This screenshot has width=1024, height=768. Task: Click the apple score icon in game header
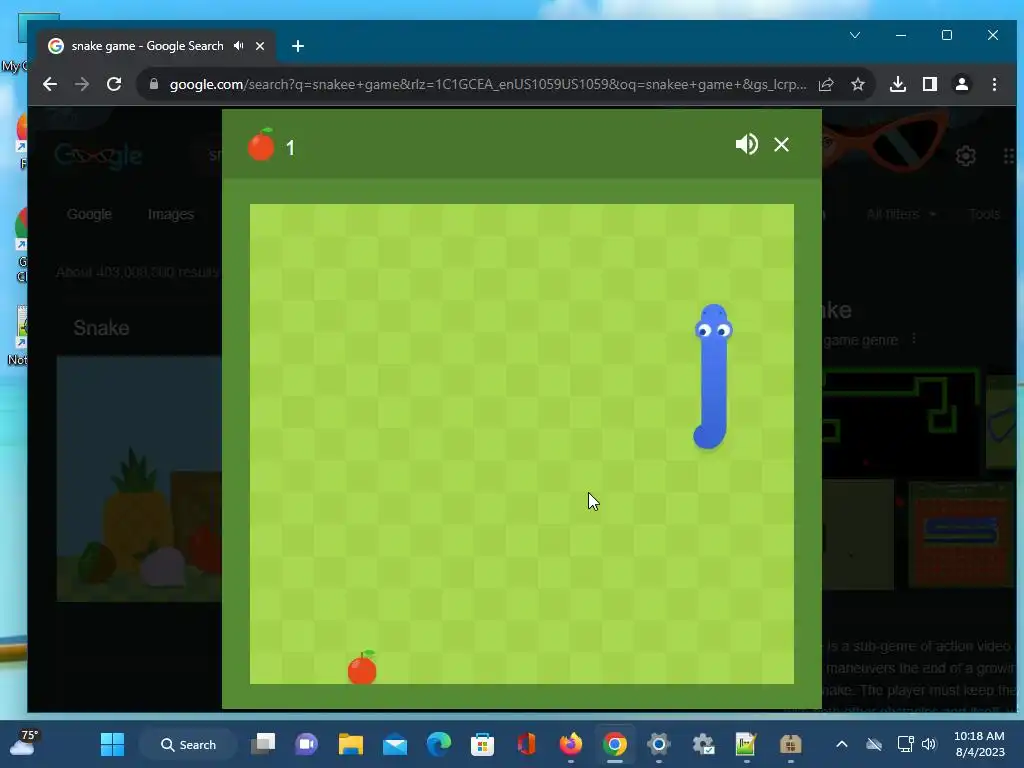pyautogui.click(x=261, y=144)
